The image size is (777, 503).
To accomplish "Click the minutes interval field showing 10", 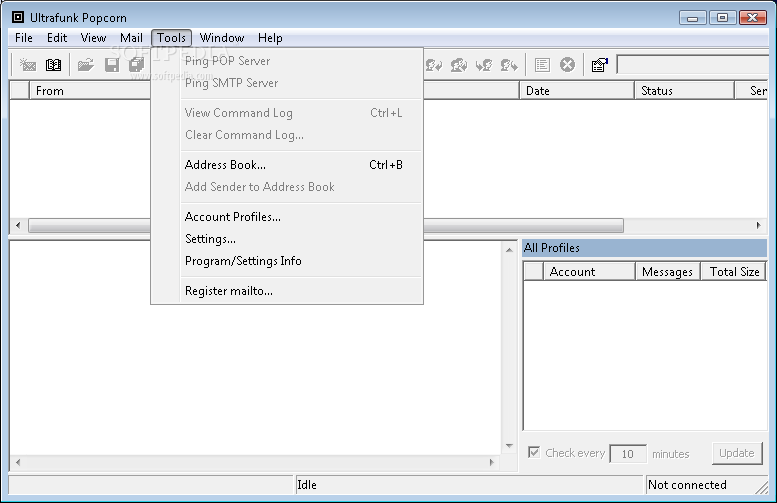I will pos(628,453).
